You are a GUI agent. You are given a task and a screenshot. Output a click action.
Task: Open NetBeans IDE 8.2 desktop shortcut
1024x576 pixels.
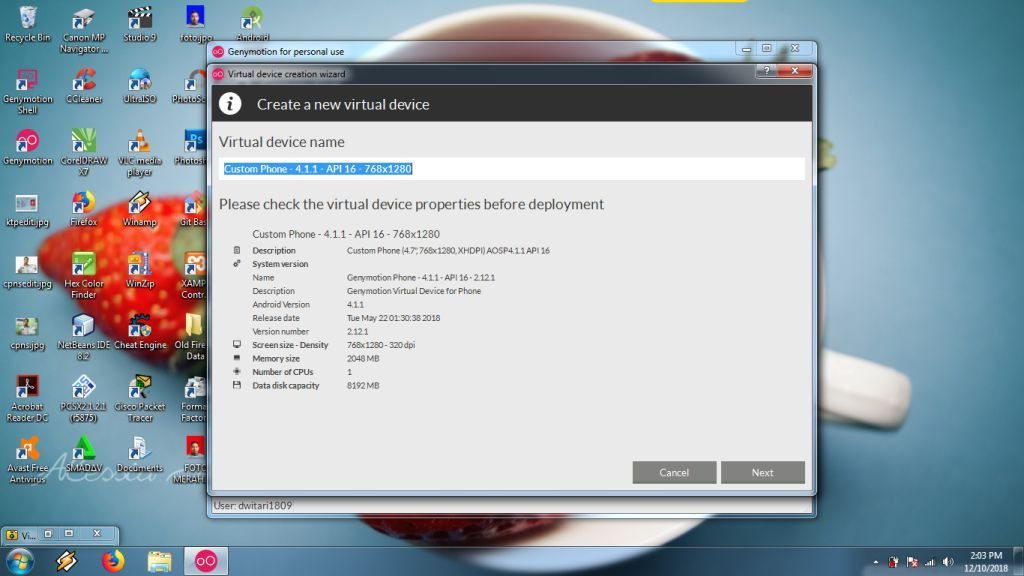(x=84, y=337)
